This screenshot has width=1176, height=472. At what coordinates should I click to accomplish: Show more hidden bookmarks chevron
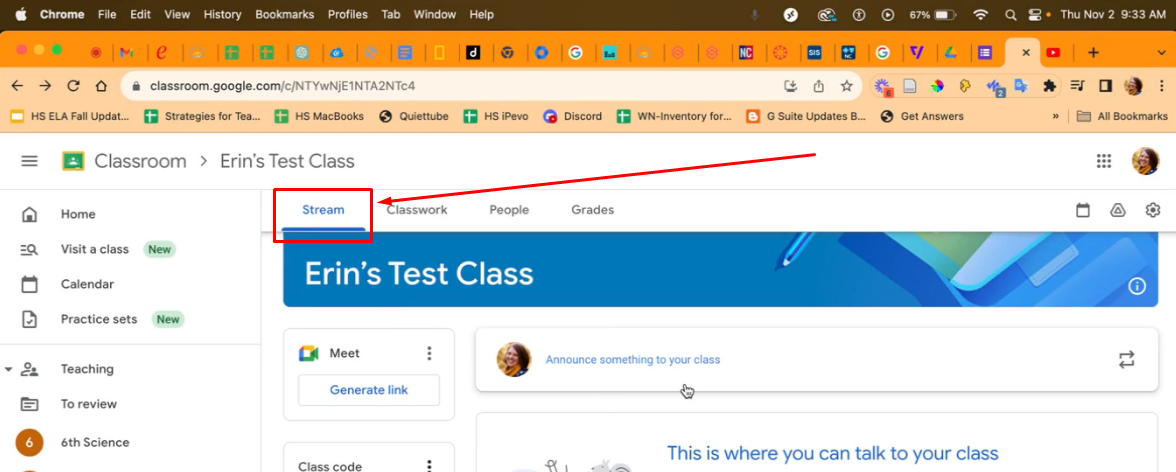1056,116
